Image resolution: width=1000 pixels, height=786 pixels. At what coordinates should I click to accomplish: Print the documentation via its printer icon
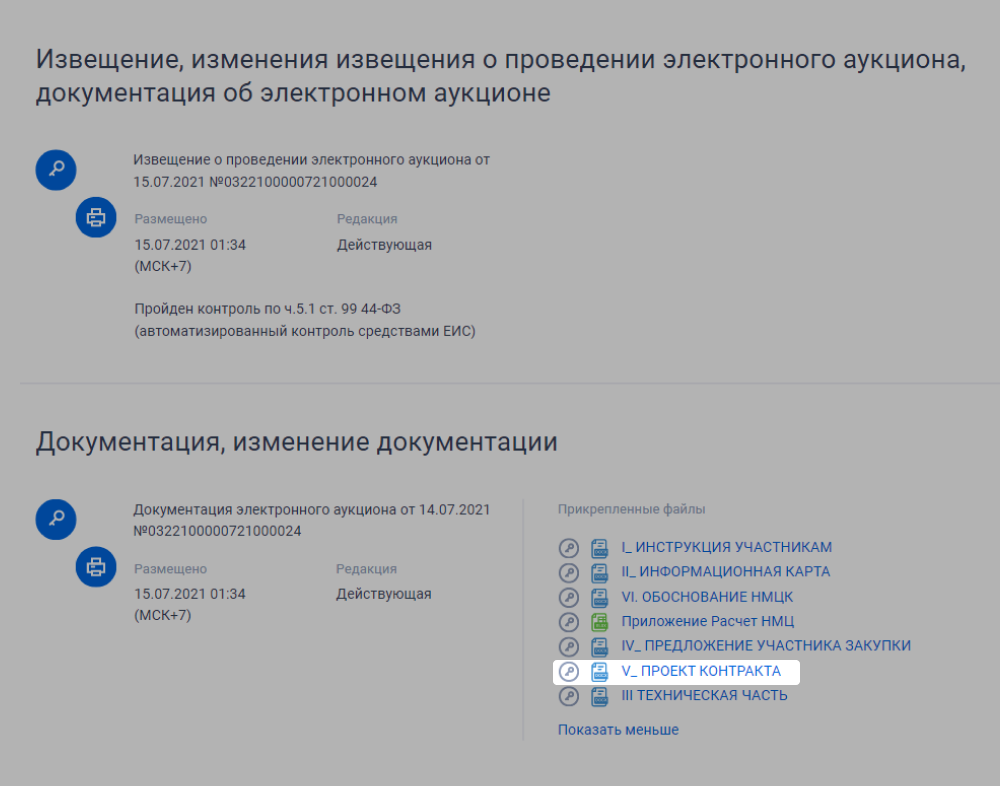tap(96, 567)
